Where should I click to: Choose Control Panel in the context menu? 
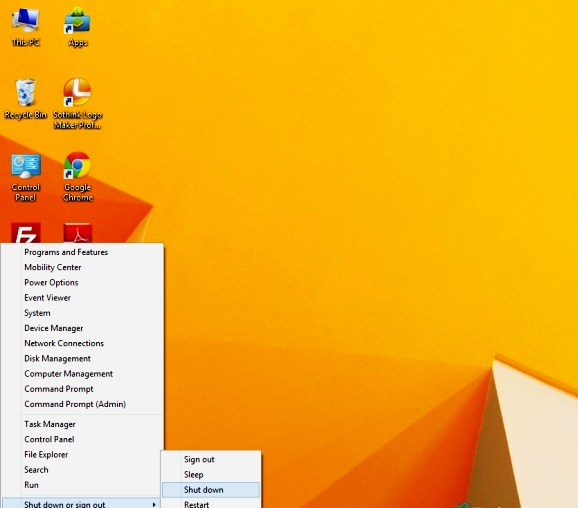click(82, 439)
